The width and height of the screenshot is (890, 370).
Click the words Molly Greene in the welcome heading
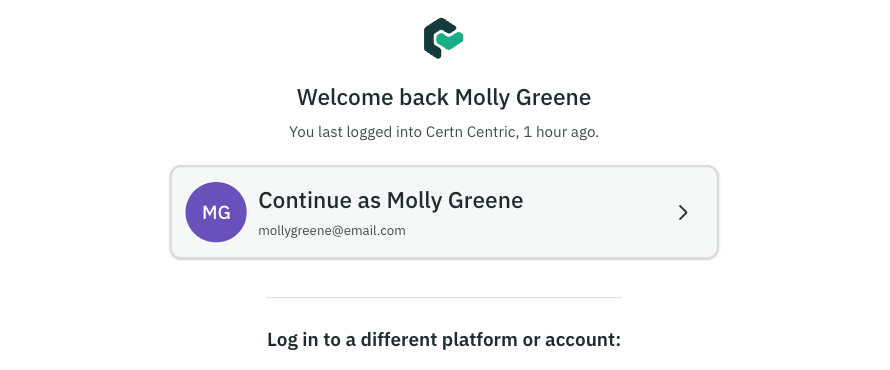523,97
